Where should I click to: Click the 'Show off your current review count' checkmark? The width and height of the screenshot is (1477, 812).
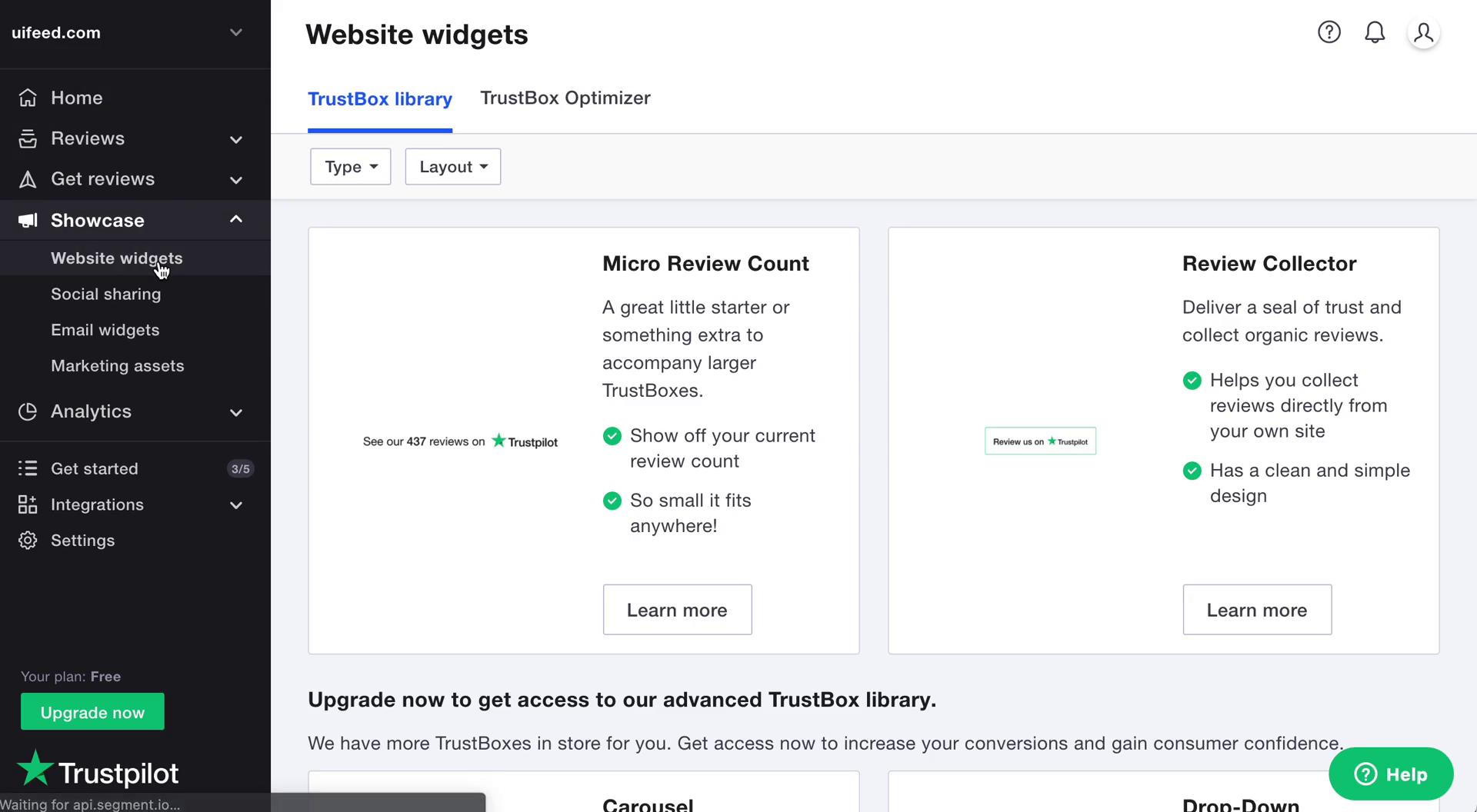coord(612,436)
